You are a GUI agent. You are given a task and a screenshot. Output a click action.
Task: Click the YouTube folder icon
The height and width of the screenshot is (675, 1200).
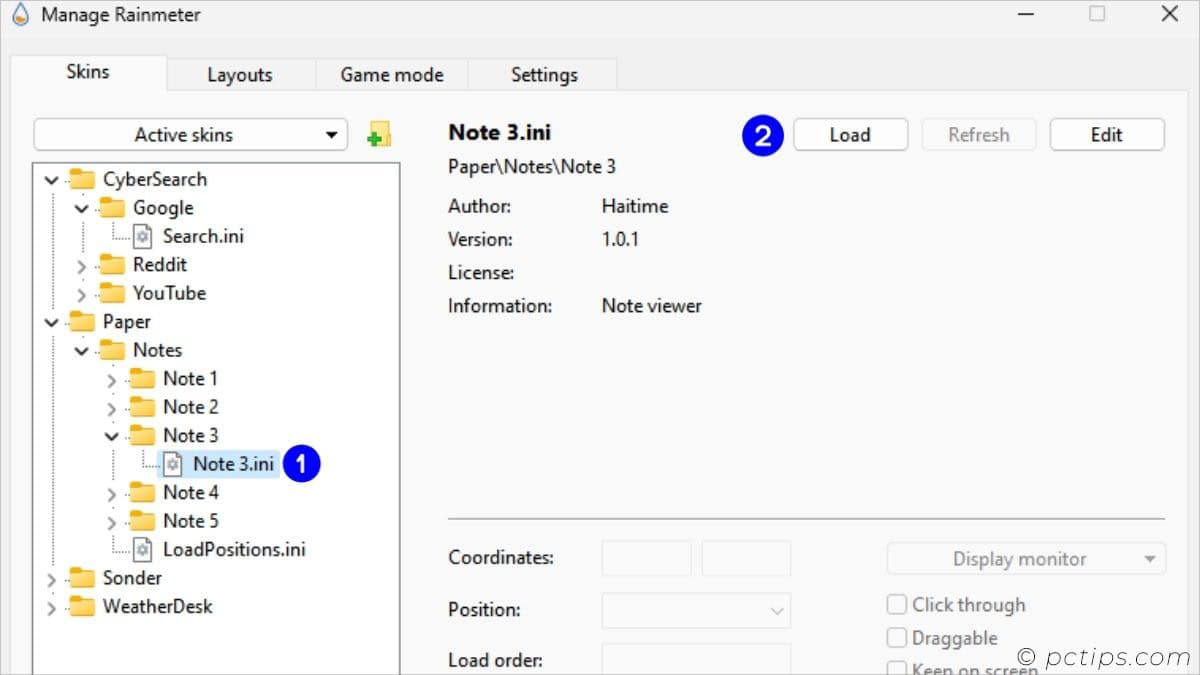tap(112, 294)
